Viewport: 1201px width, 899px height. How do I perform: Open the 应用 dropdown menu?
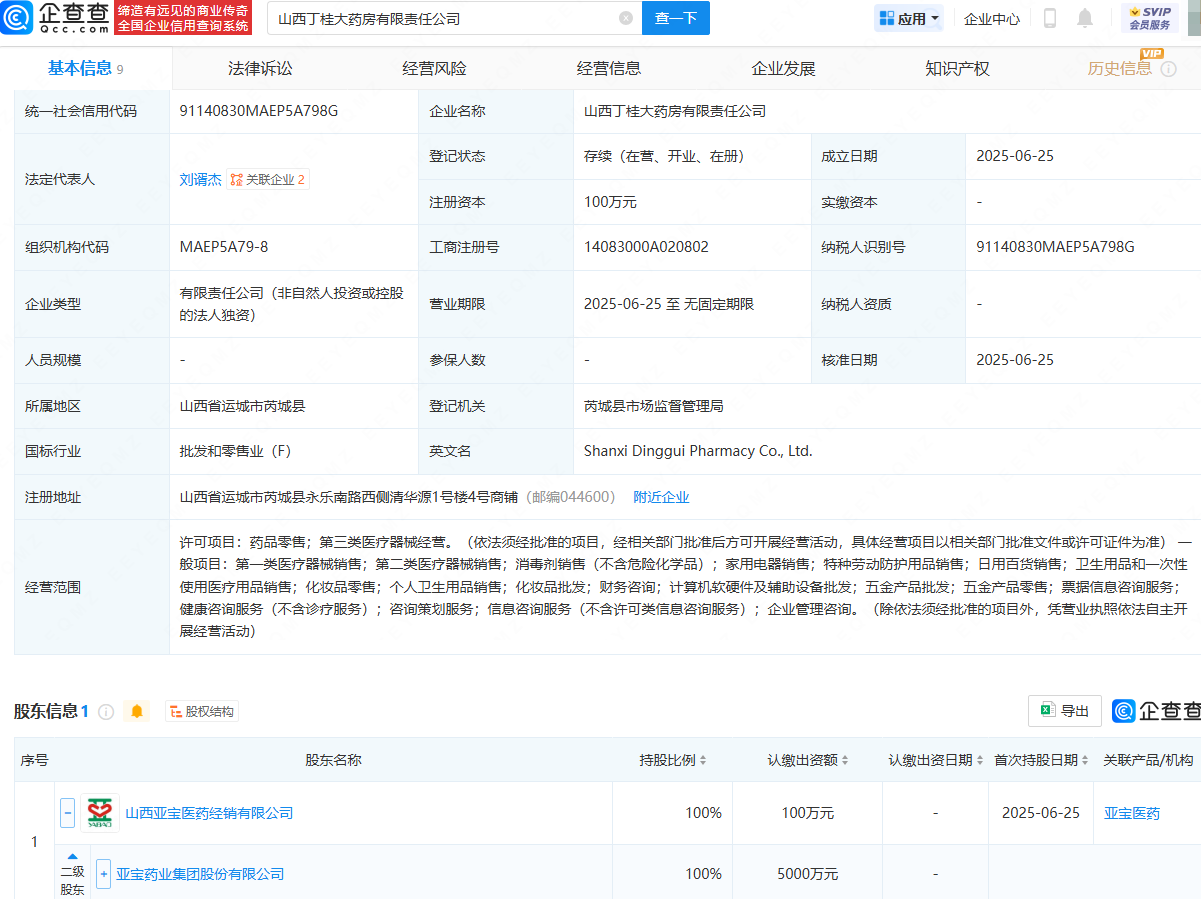pyautogui.click(x=909, y=18)
